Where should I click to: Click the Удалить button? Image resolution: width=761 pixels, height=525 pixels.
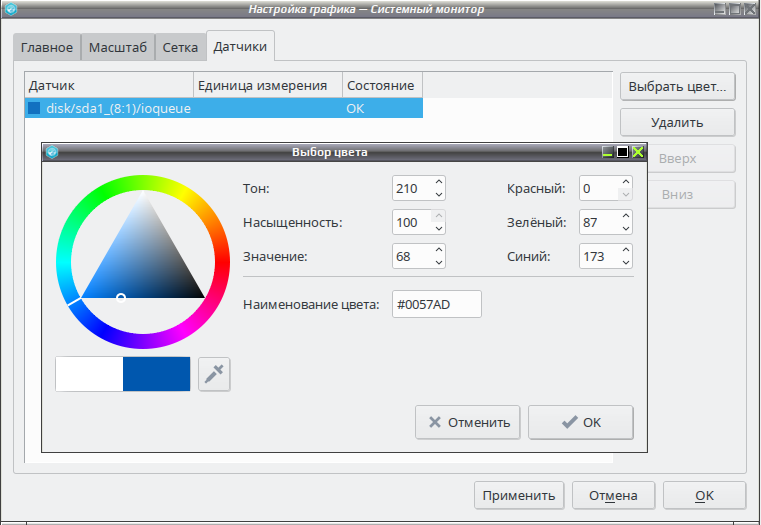point(678,122)
